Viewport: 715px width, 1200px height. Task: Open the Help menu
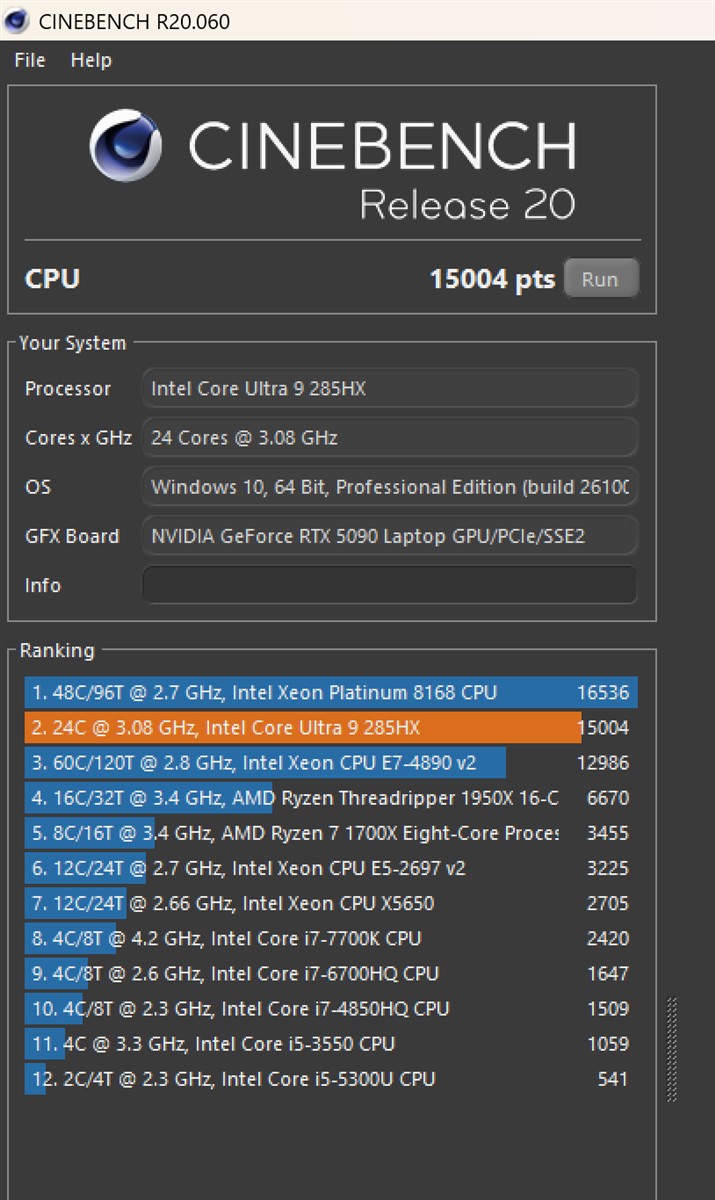[91, 60]
